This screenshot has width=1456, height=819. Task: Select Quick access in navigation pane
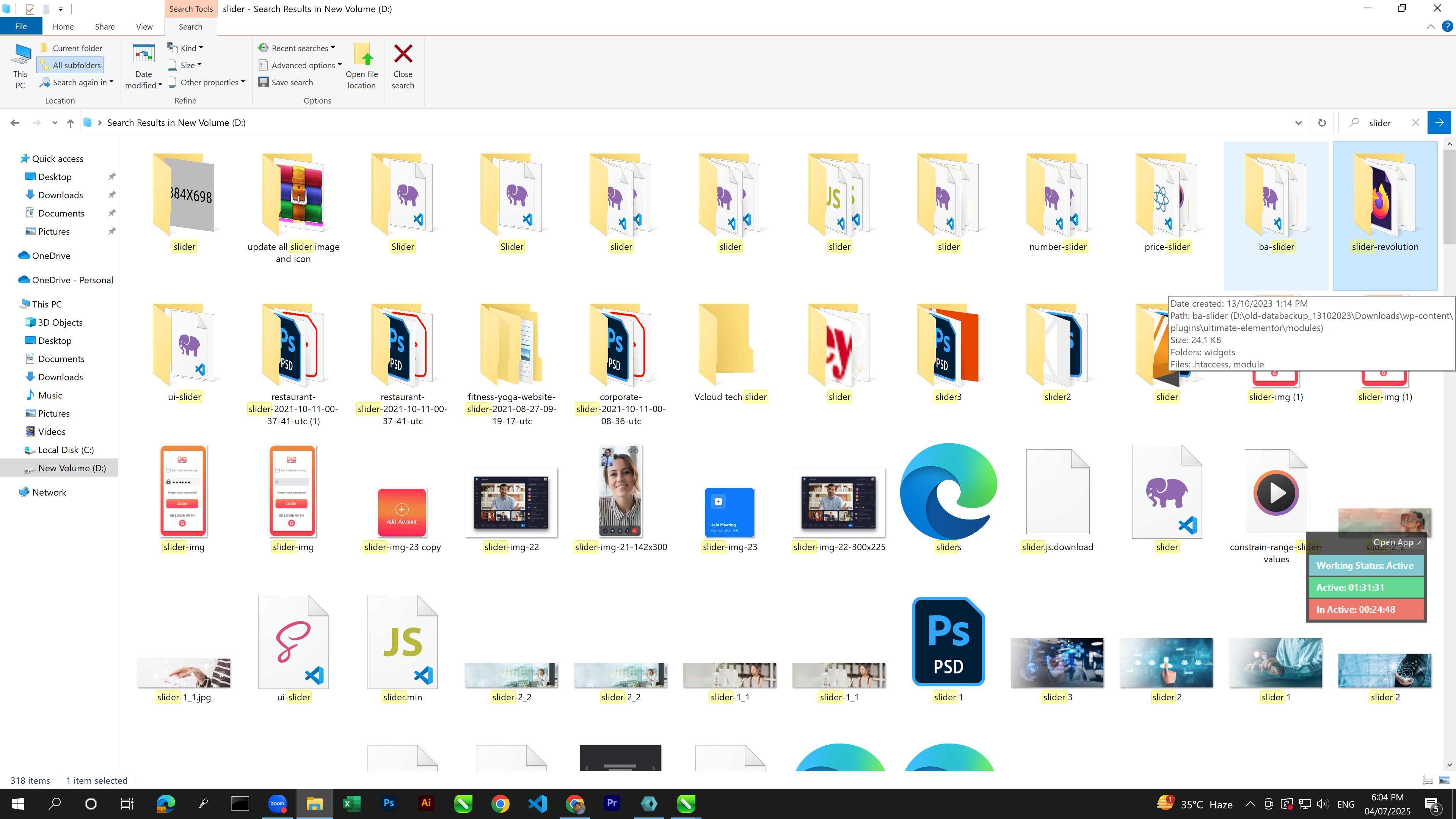[57, 159]
